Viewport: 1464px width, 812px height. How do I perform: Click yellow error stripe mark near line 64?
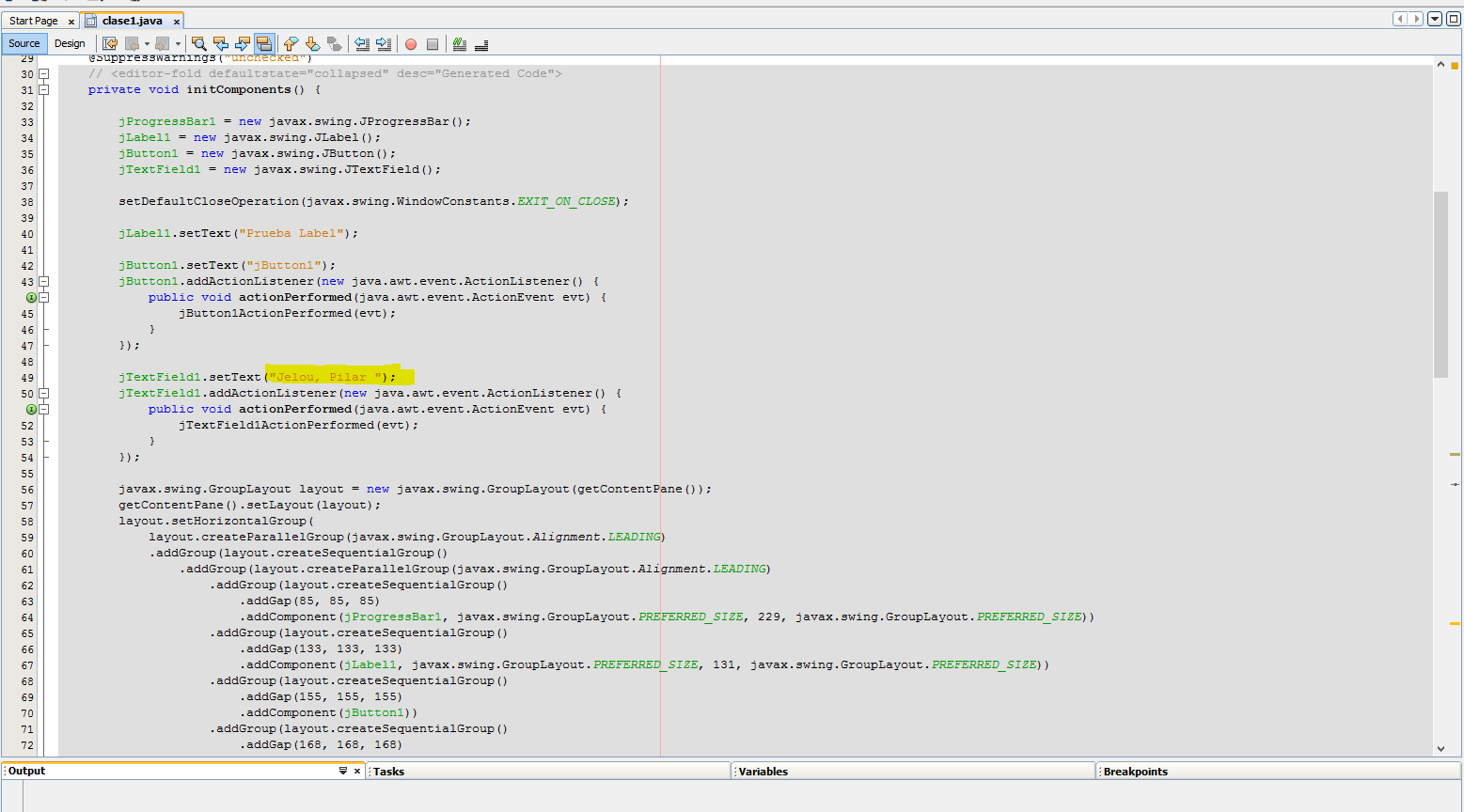click(1455, 624)
